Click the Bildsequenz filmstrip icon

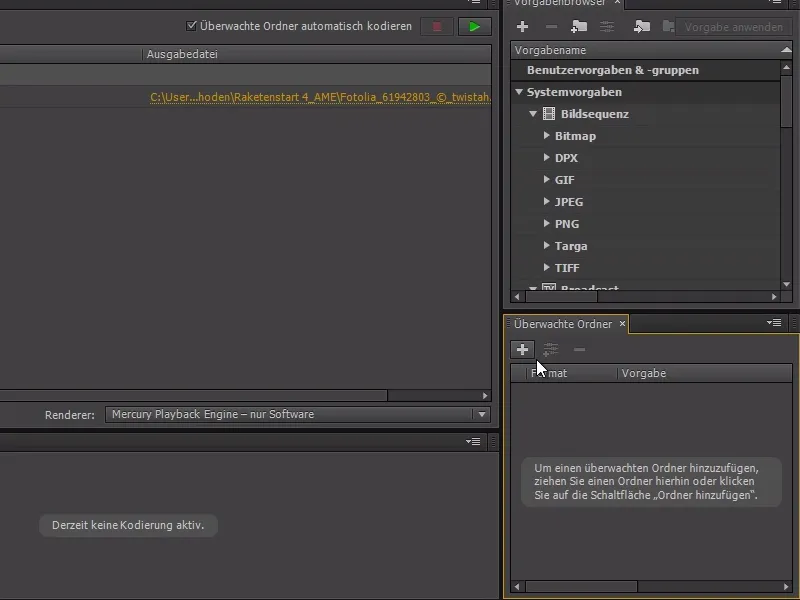click(x=549, y=114)
